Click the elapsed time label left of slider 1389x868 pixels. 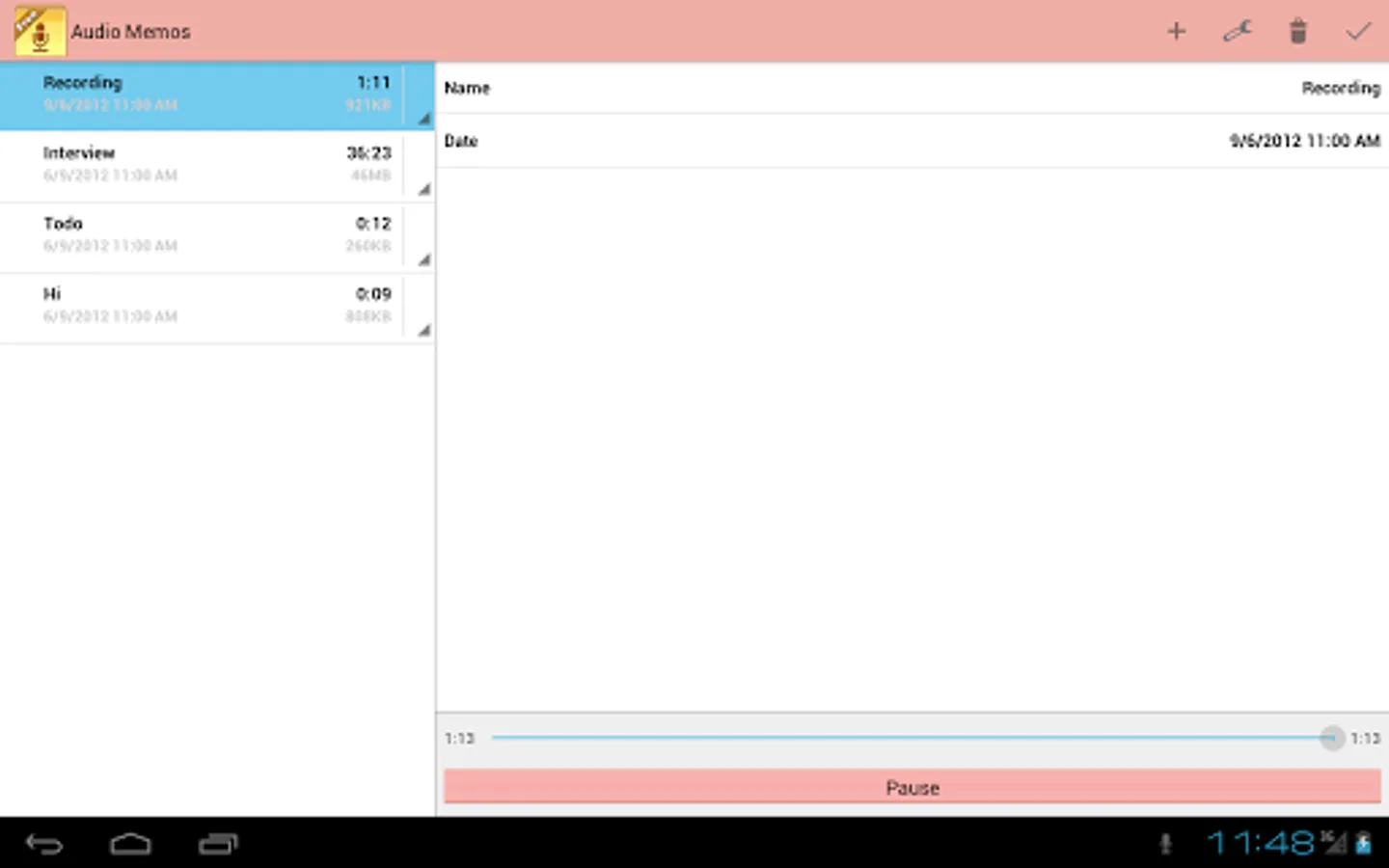pos(460,738)
